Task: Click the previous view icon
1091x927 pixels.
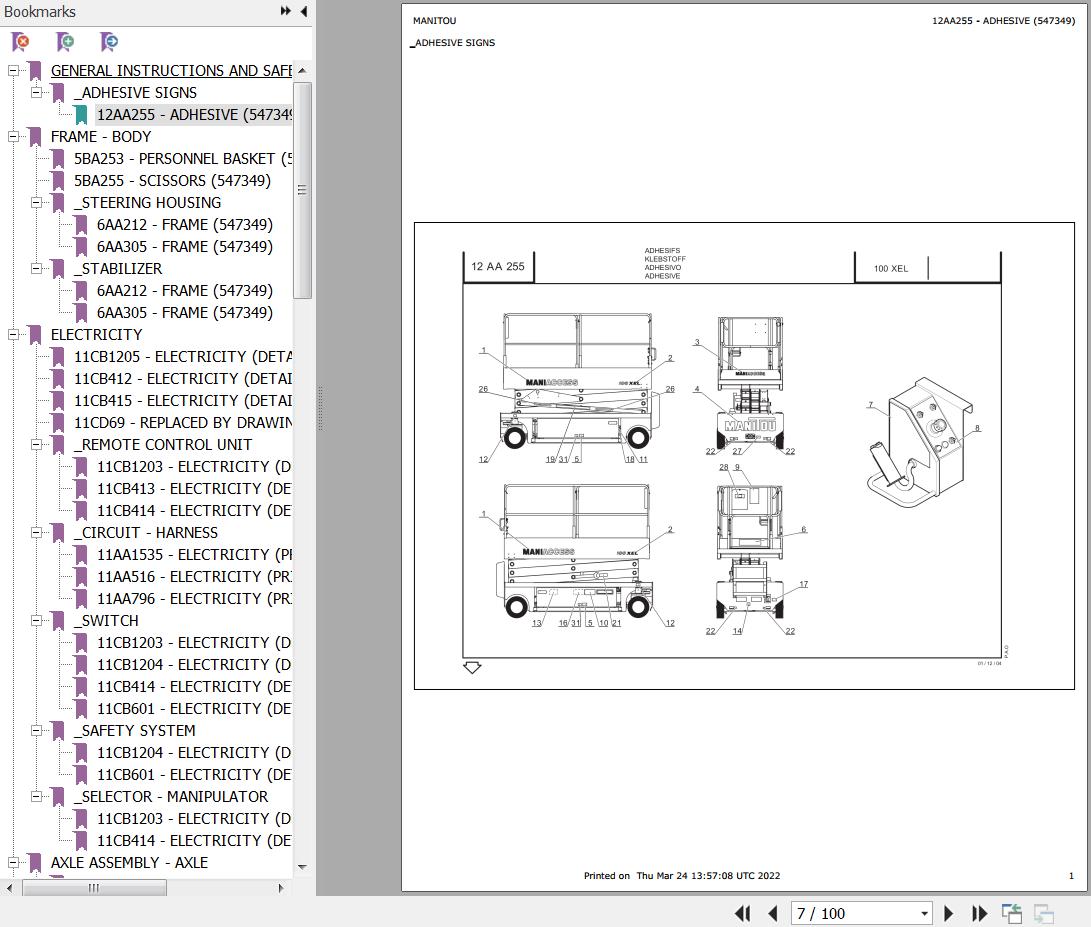Action: (1012, 913)
